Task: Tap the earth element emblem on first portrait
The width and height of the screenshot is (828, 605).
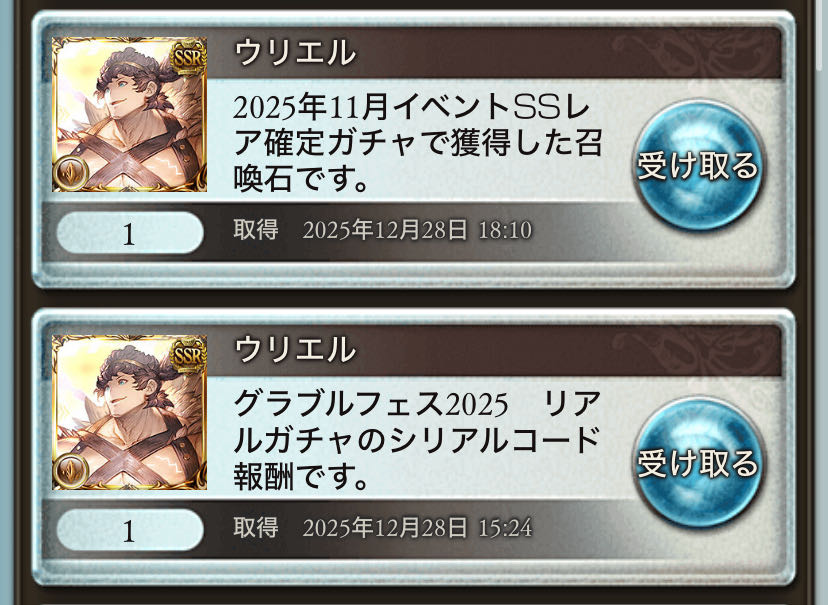Action: (71, 173)
